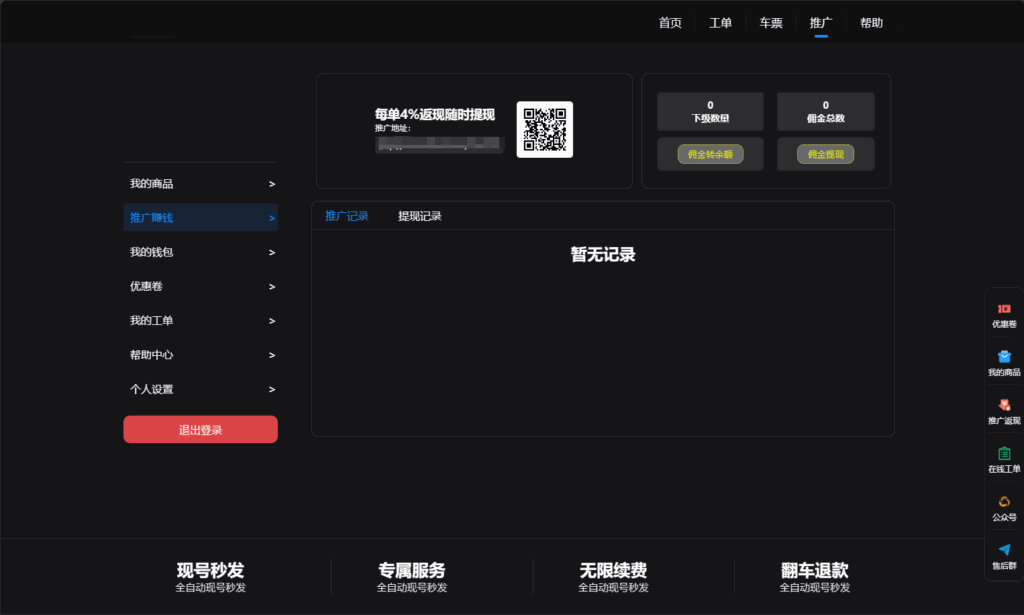Select the 推广记录 tab
Screen dimensions: 1024x615
click(346, 216)
